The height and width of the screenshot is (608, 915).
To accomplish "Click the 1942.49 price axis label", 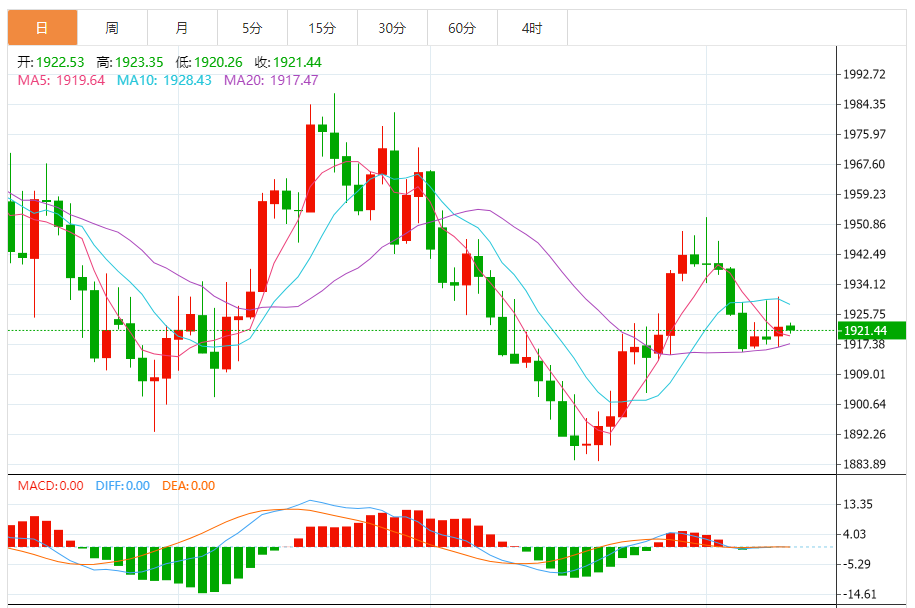I will tap(864, 254).
